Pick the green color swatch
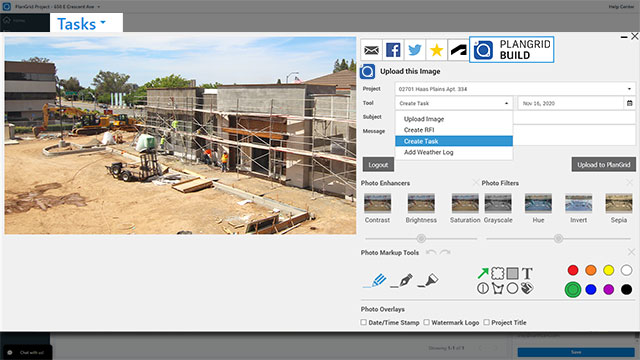 point(573,289)
